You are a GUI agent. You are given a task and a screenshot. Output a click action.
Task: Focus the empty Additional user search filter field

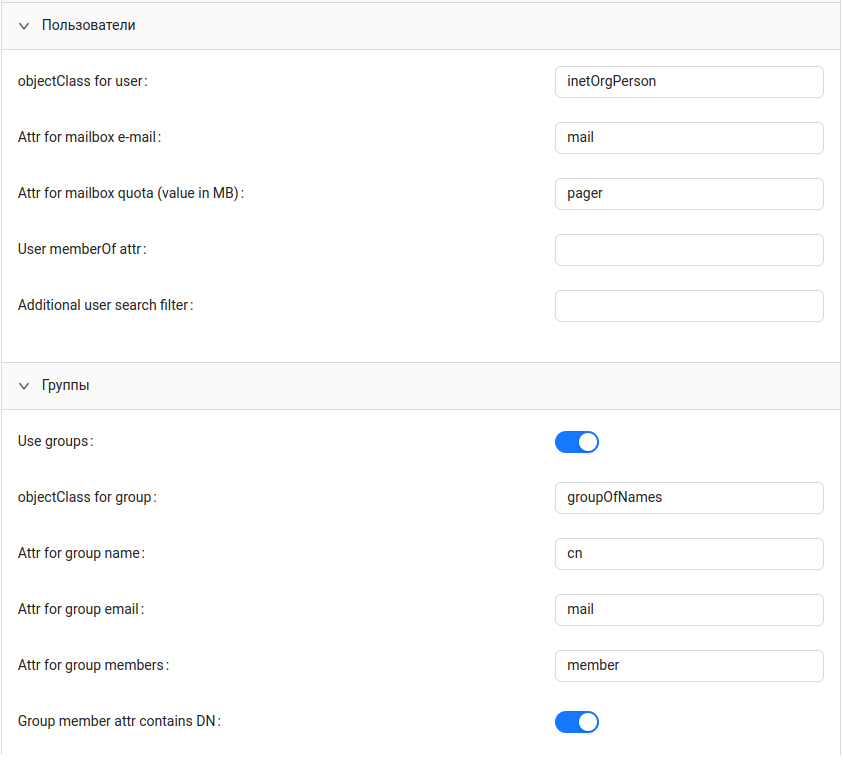[689, 306]
